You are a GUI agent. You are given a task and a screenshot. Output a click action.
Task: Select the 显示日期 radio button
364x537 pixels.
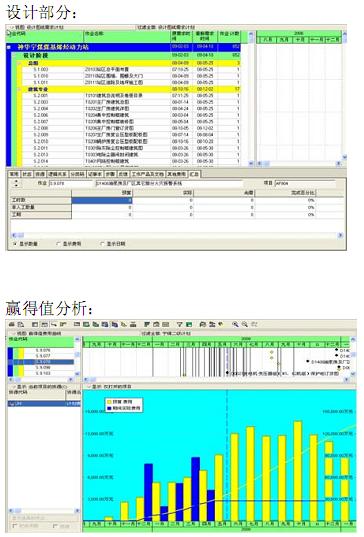coord(102,243)
